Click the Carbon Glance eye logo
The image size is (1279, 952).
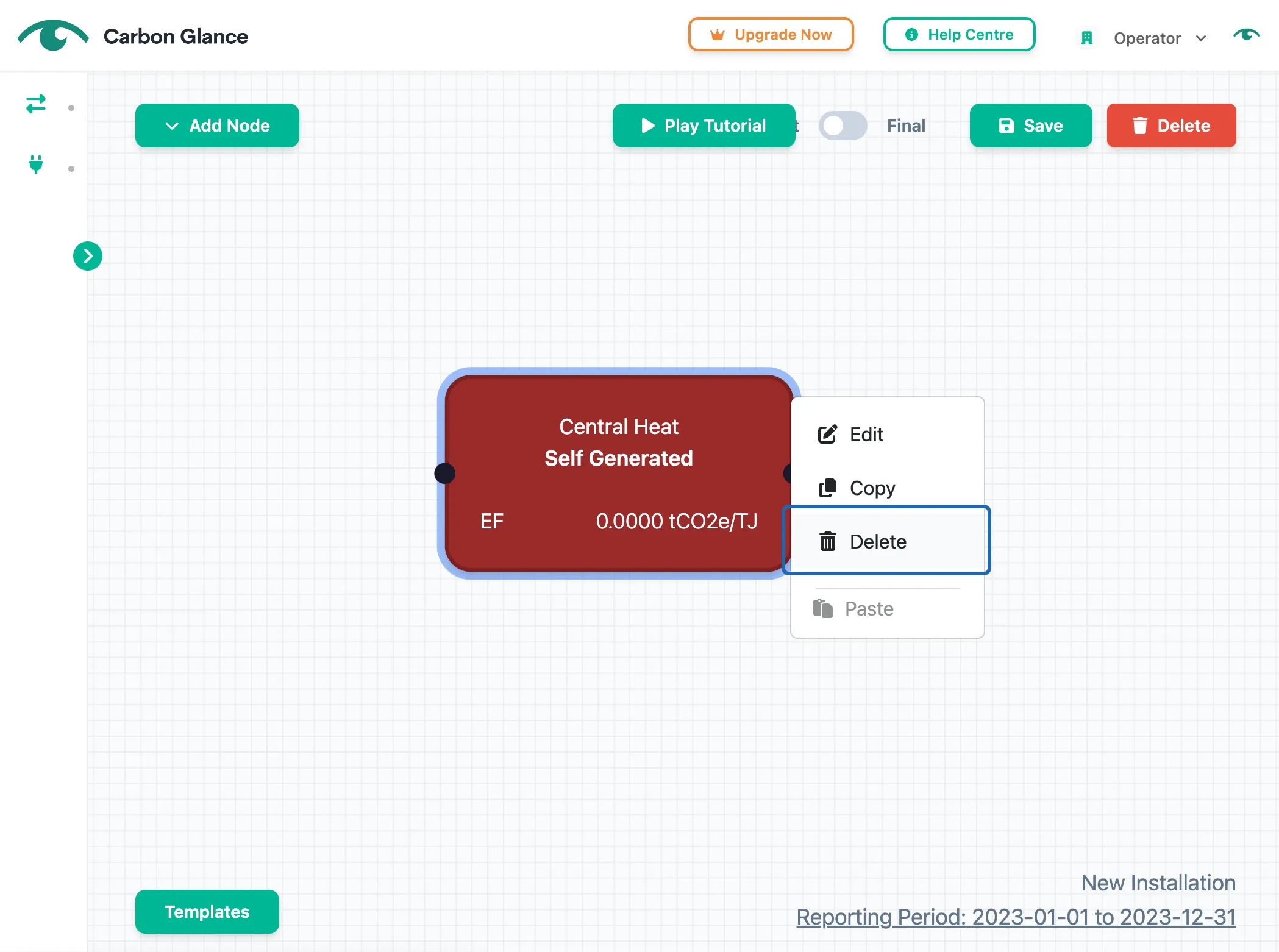53,36
